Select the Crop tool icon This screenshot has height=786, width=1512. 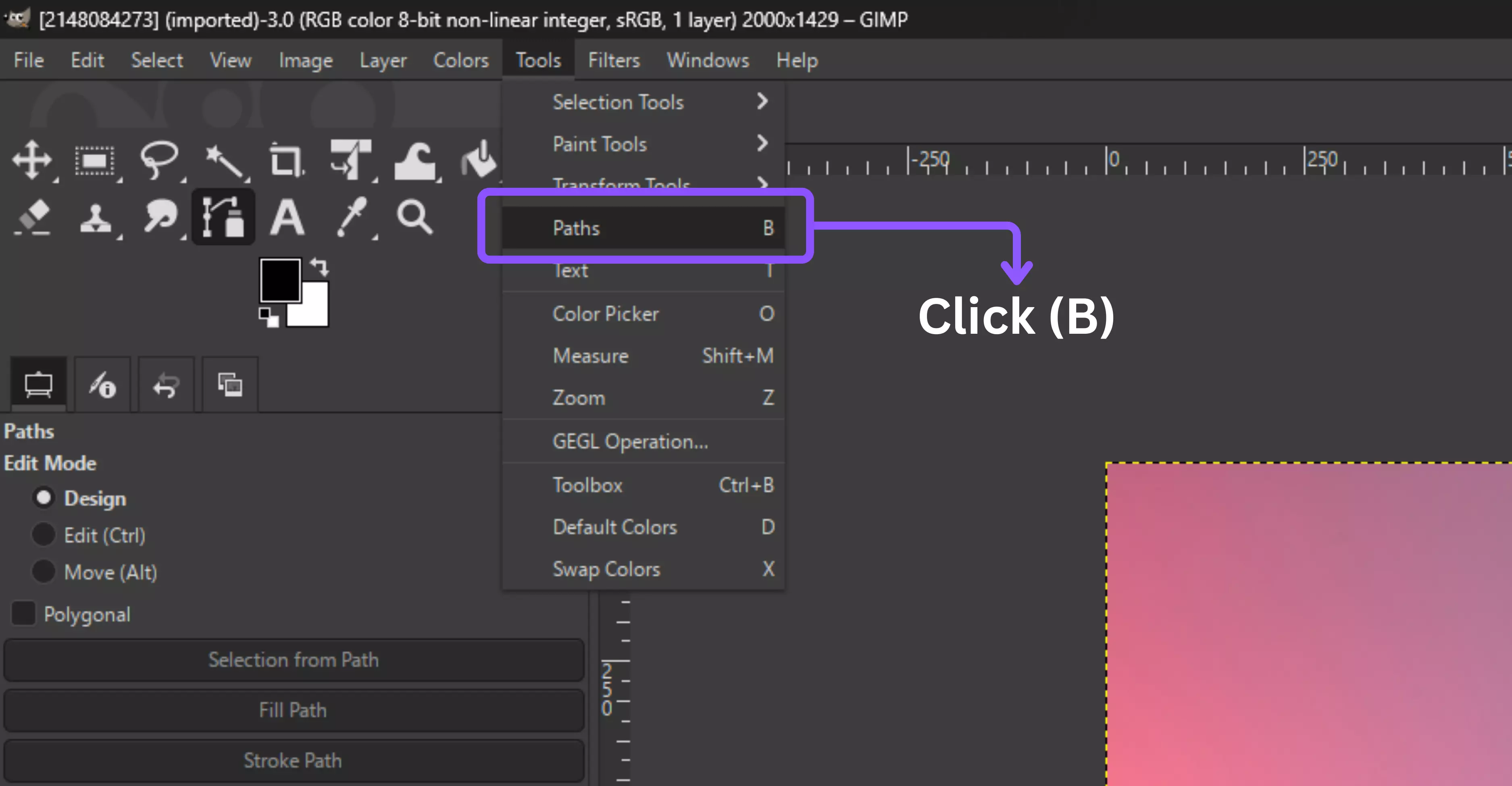click(286, 160)
